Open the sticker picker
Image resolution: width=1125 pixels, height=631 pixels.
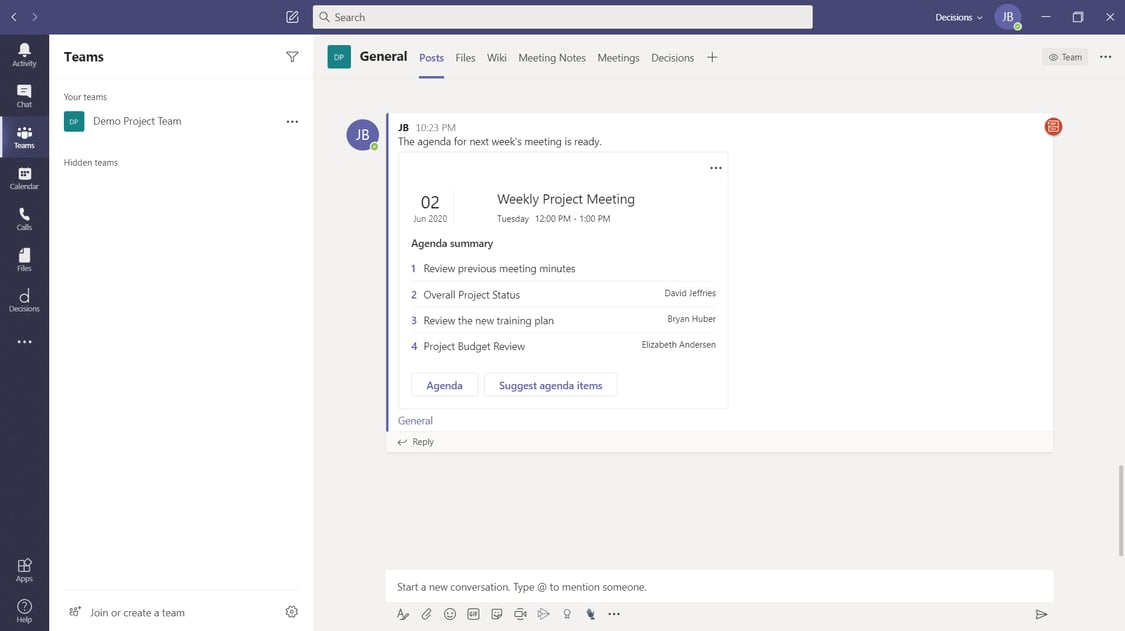pos(496,613)
